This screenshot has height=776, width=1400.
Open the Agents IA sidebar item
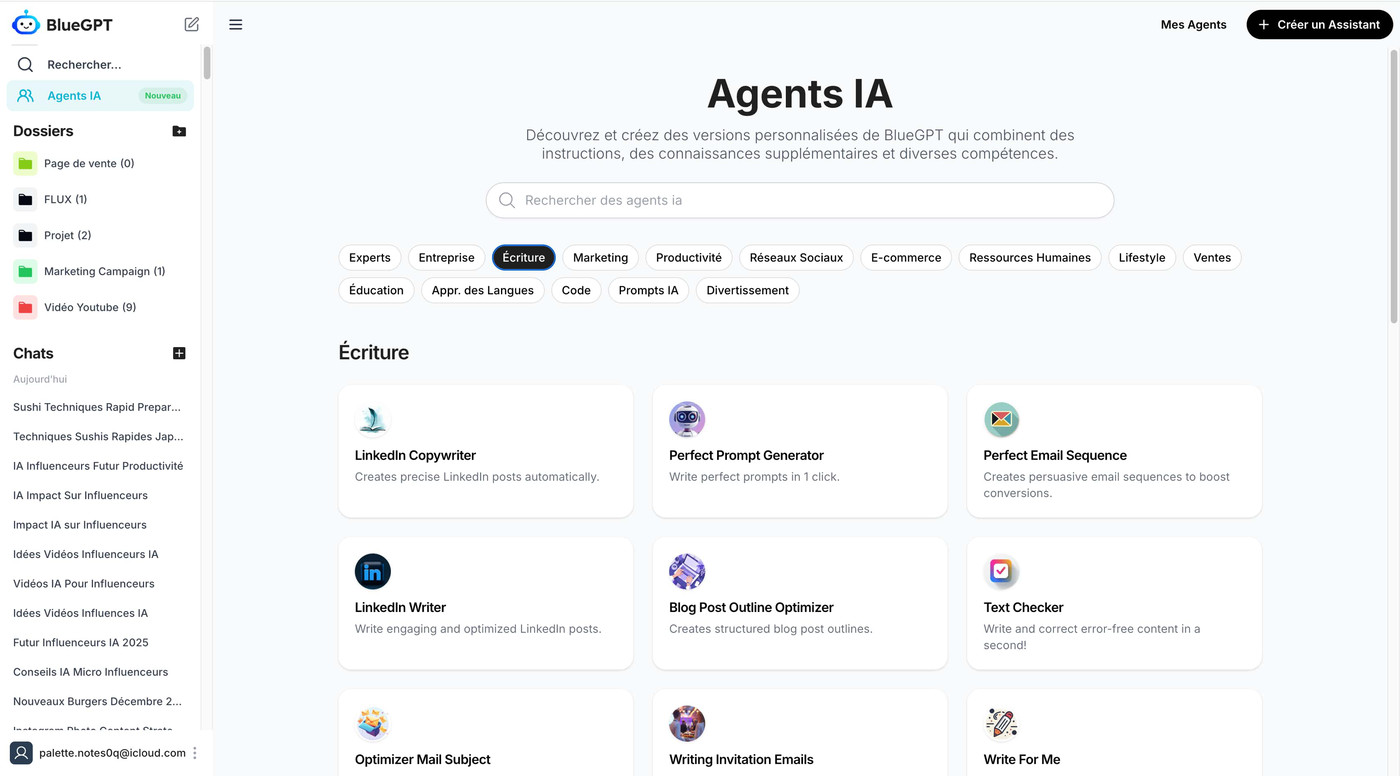click(100, 96)
